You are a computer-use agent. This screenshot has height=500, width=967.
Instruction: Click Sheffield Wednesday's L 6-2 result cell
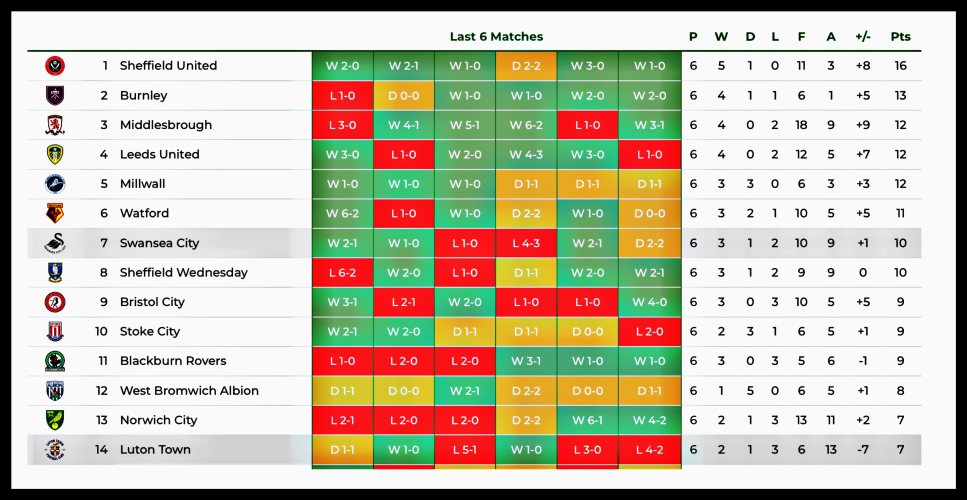pos(342,273)
